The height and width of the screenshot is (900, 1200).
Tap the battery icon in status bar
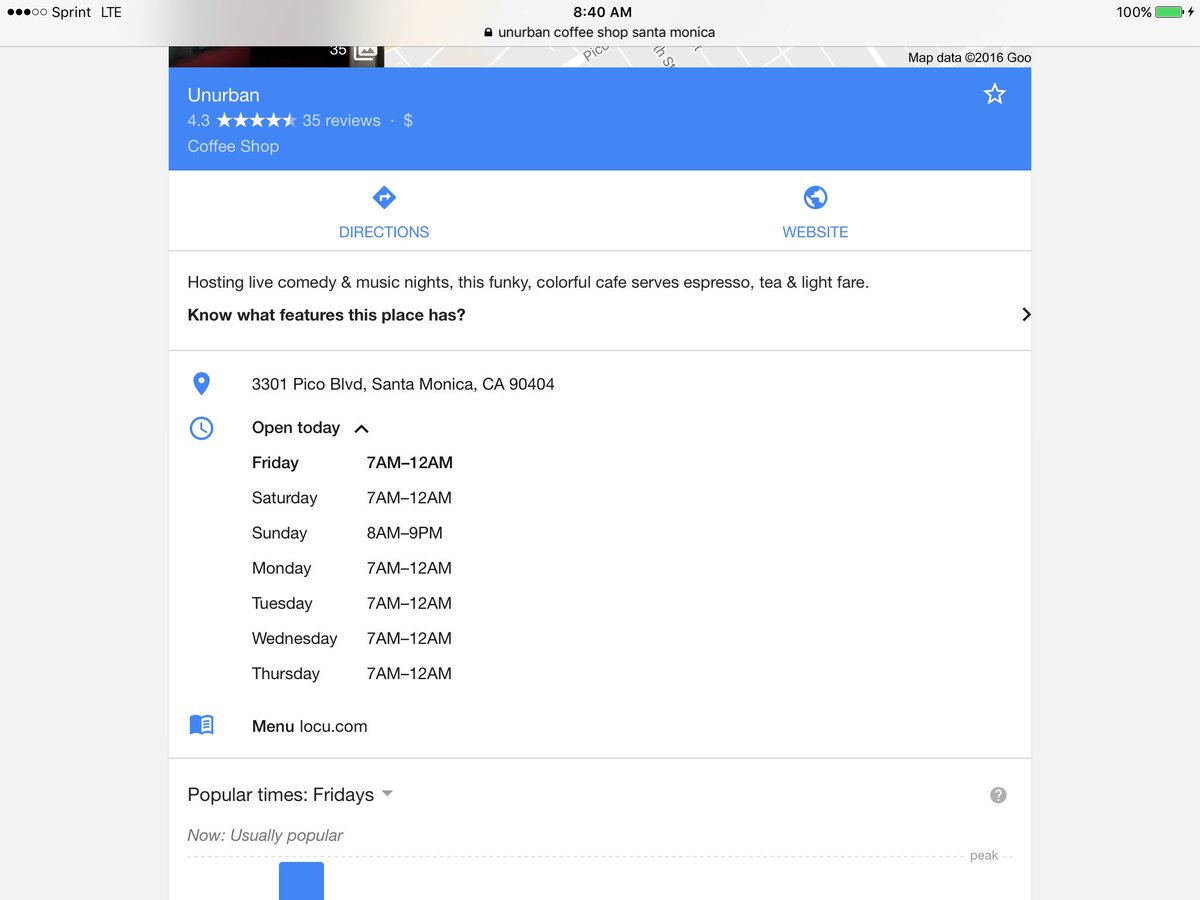[1171, 12]
